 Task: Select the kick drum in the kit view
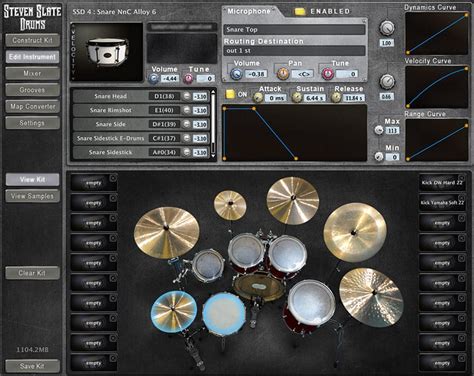[259, 287]
